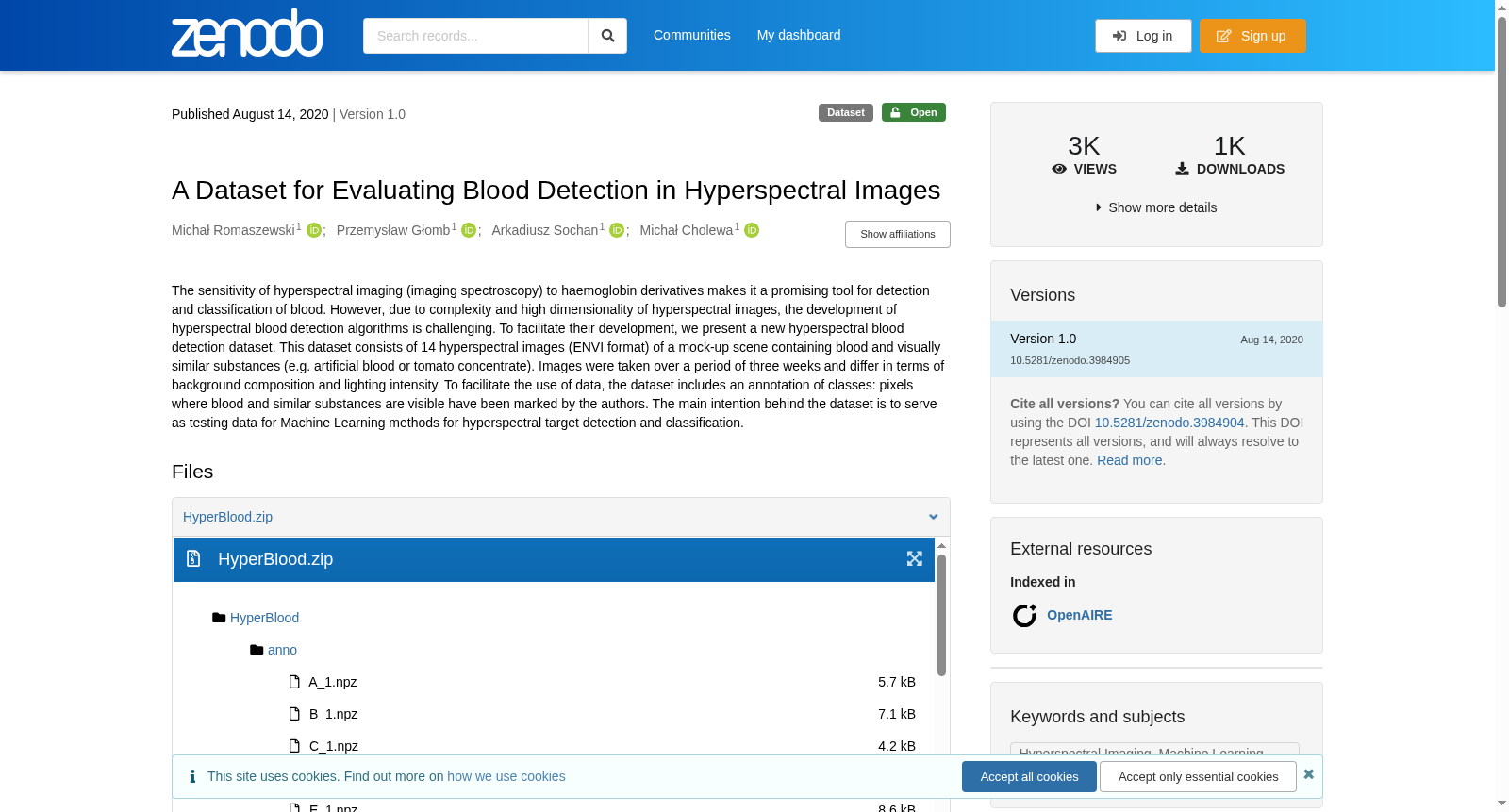Screen dimensions: 1509x812
Task: Open DOI link 10.5281/zenodo.3984904
Action: tap(1169, 423)
